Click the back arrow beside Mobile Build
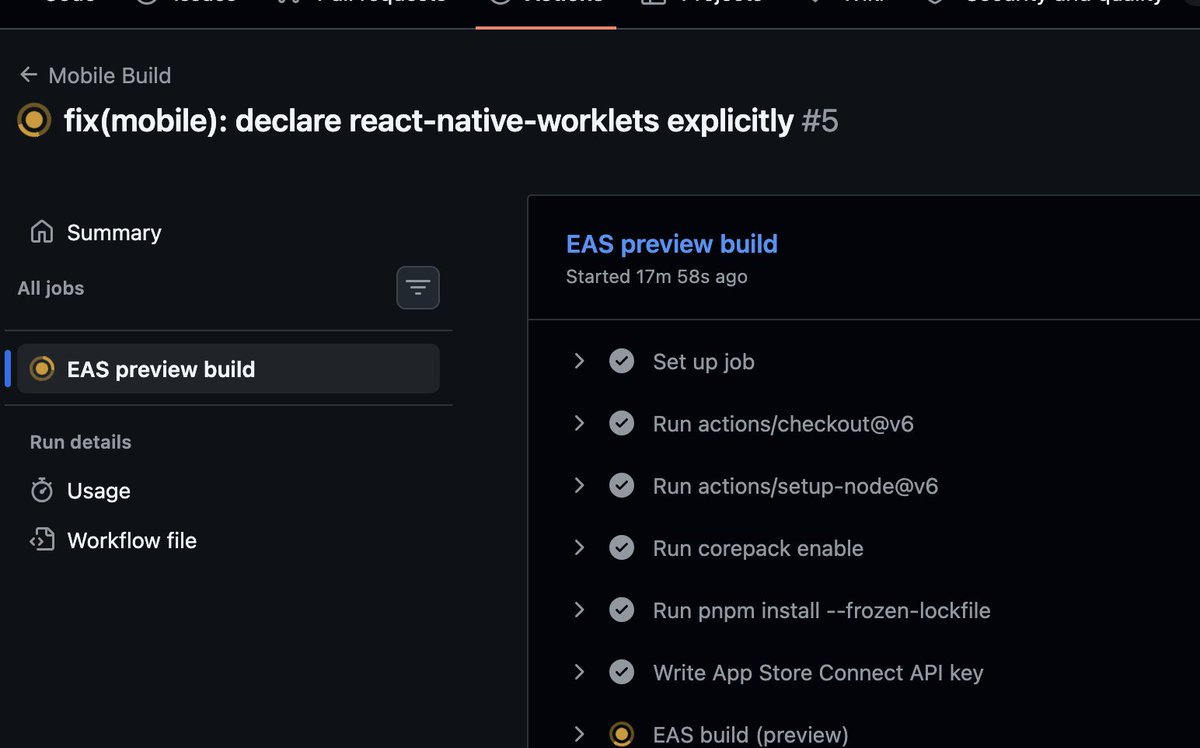1200x748 pixels. (29, 75)
